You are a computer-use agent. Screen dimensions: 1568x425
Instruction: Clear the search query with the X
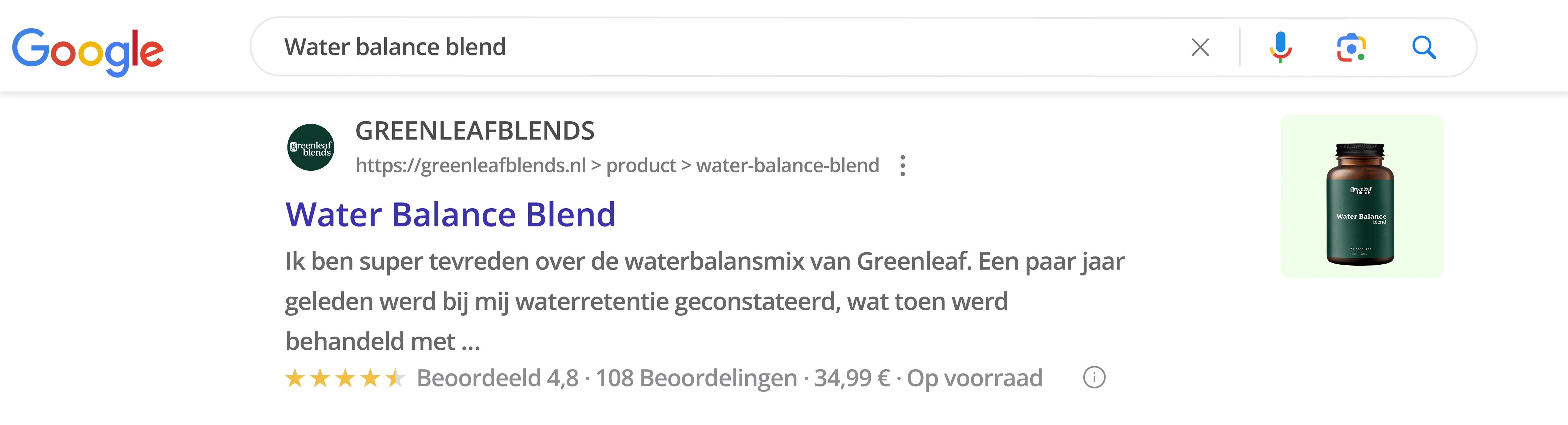click(x=1200, y=47)
